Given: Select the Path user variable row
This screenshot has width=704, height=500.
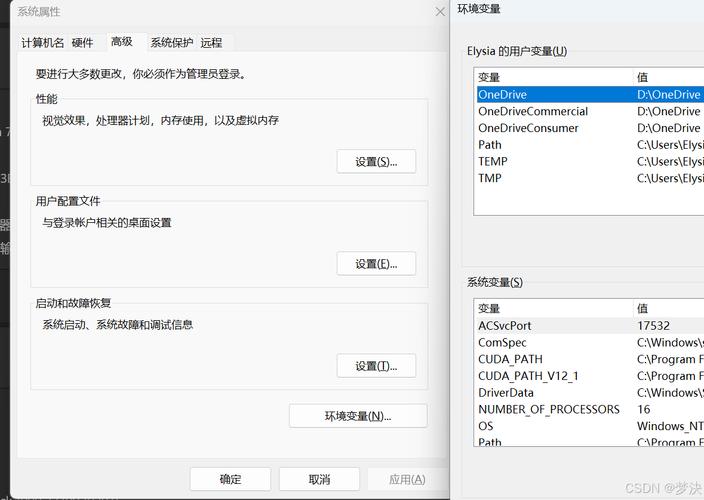Looking at the screenshot, I should point(590,145).
